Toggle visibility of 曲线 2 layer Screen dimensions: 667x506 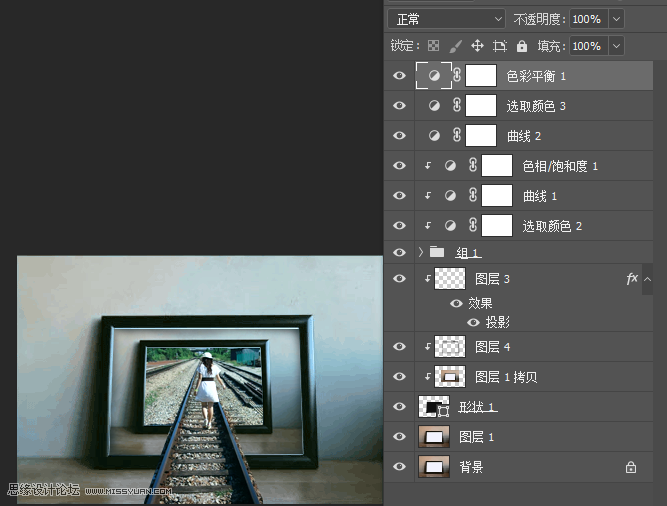[399, 136]
